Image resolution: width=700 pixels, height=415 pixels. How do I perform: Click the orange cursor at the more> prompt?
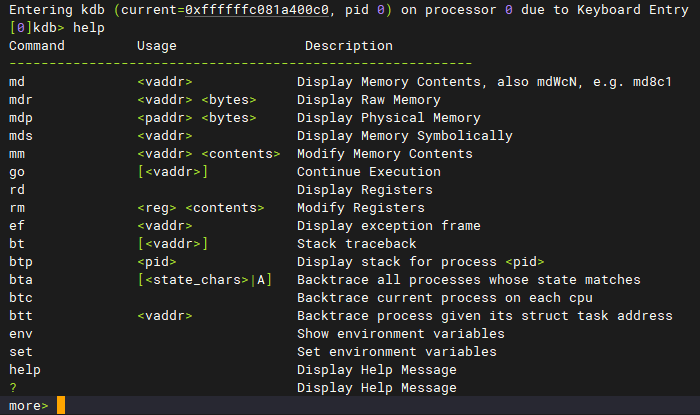61,405
